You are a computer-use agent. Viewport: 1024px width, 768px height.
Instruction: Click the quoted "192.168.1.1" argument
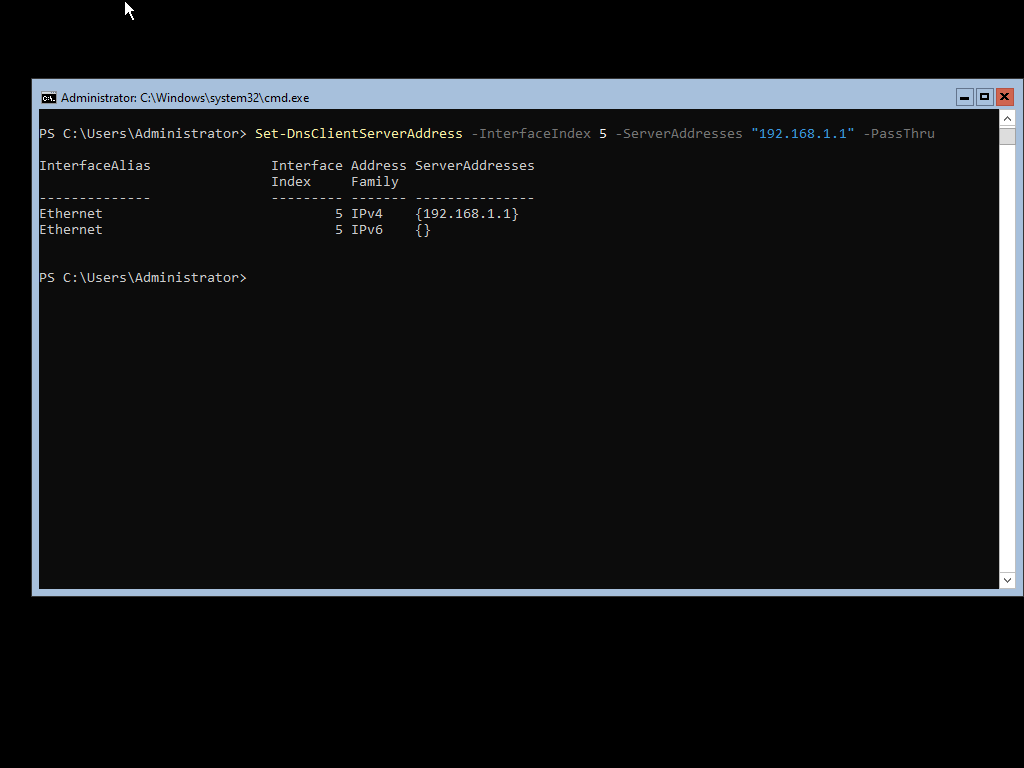[802, 134]
